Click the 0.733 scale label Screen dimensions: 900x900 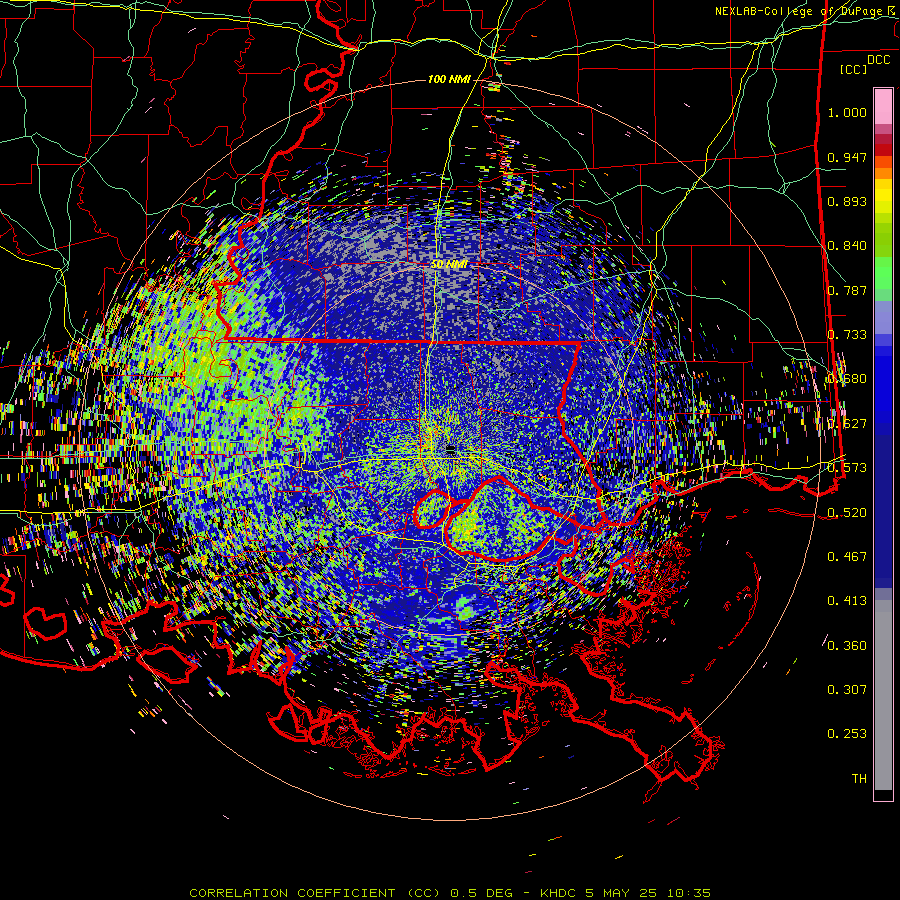click(x=847, y=335)
